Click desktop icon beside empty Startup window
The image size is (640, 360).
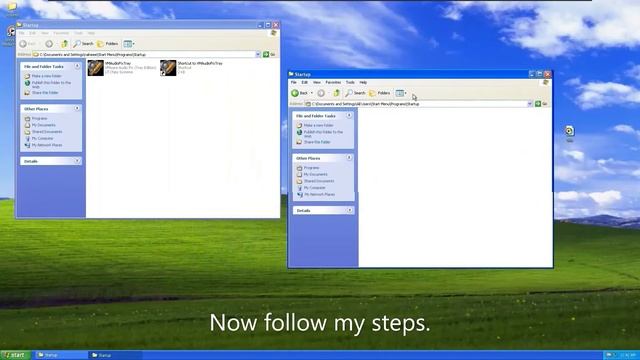(569, 133)
